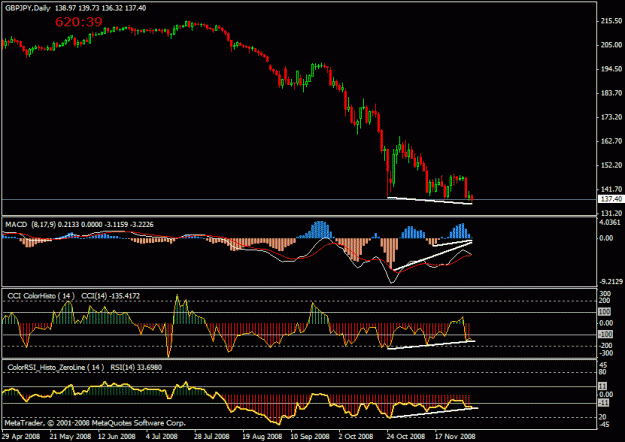Select the white divergence trendline on the CCI
Screen dimensions: 625x442
click(431, 345)
